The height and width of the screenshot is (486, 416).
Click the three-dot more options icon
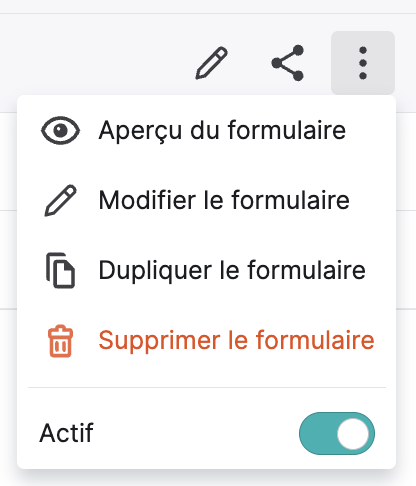click(x=363, y=63)
